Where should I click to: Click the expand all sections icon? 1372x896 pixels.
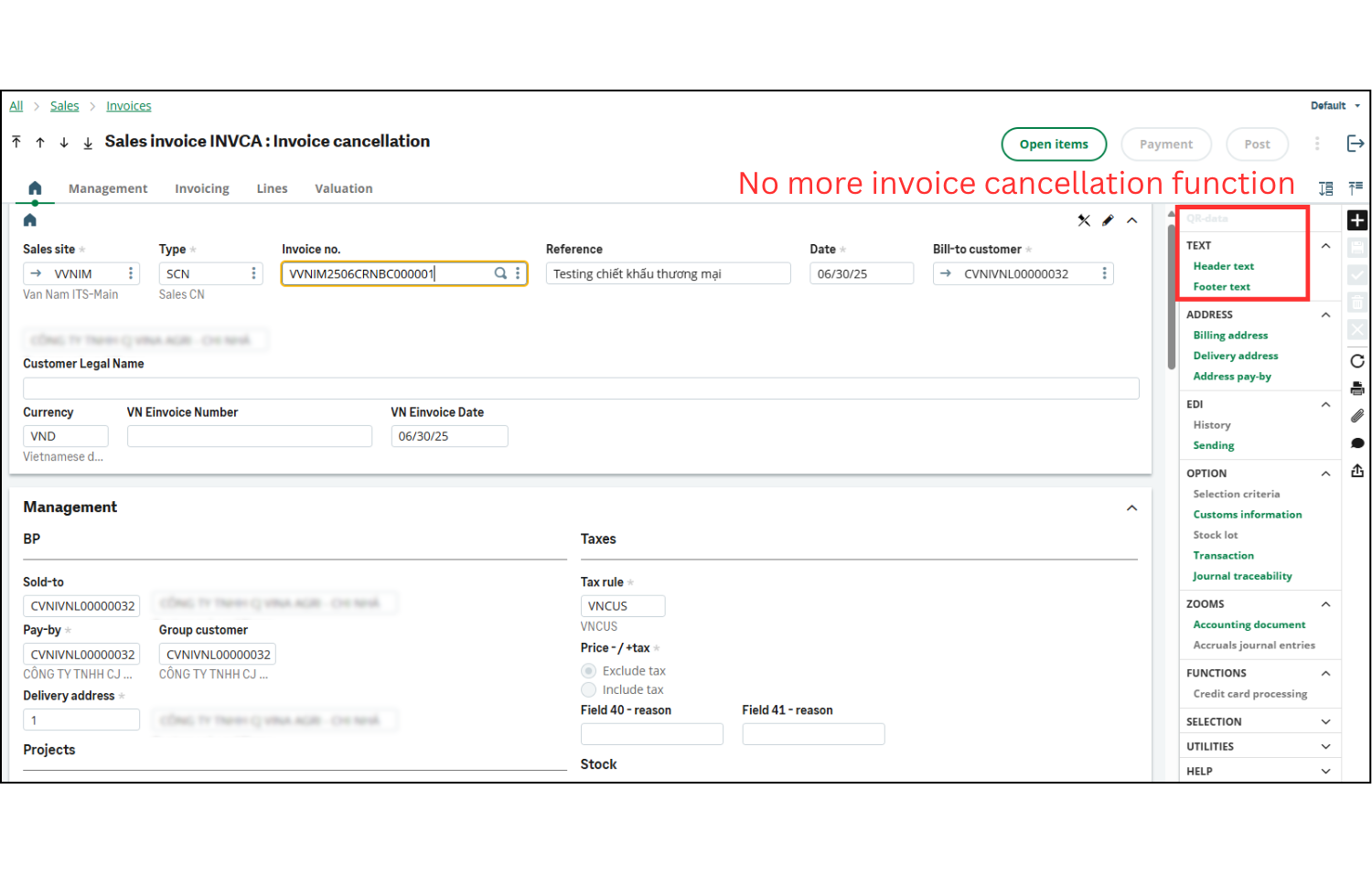point(1326,188)
